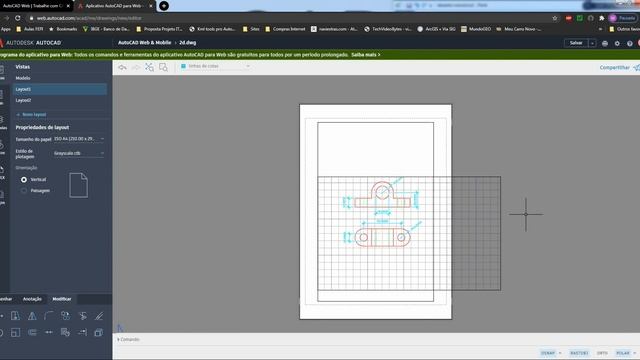Select the Offset tool in Modificar panel

tap(99, 316)
